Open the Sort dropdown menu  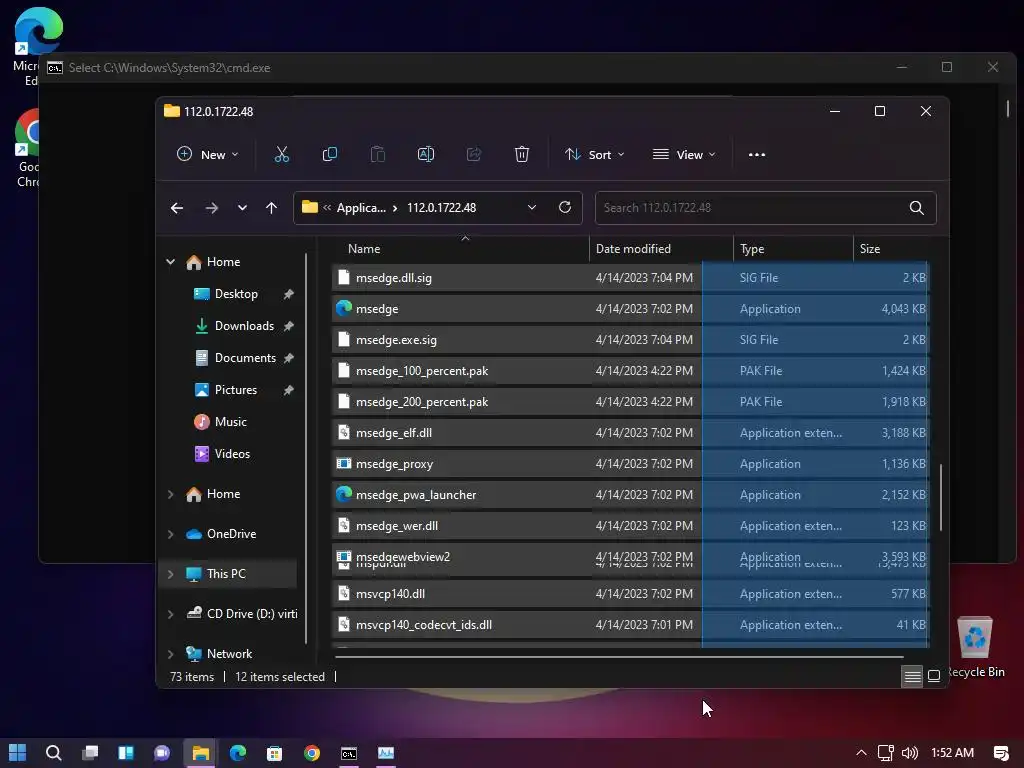coord(595,155)
